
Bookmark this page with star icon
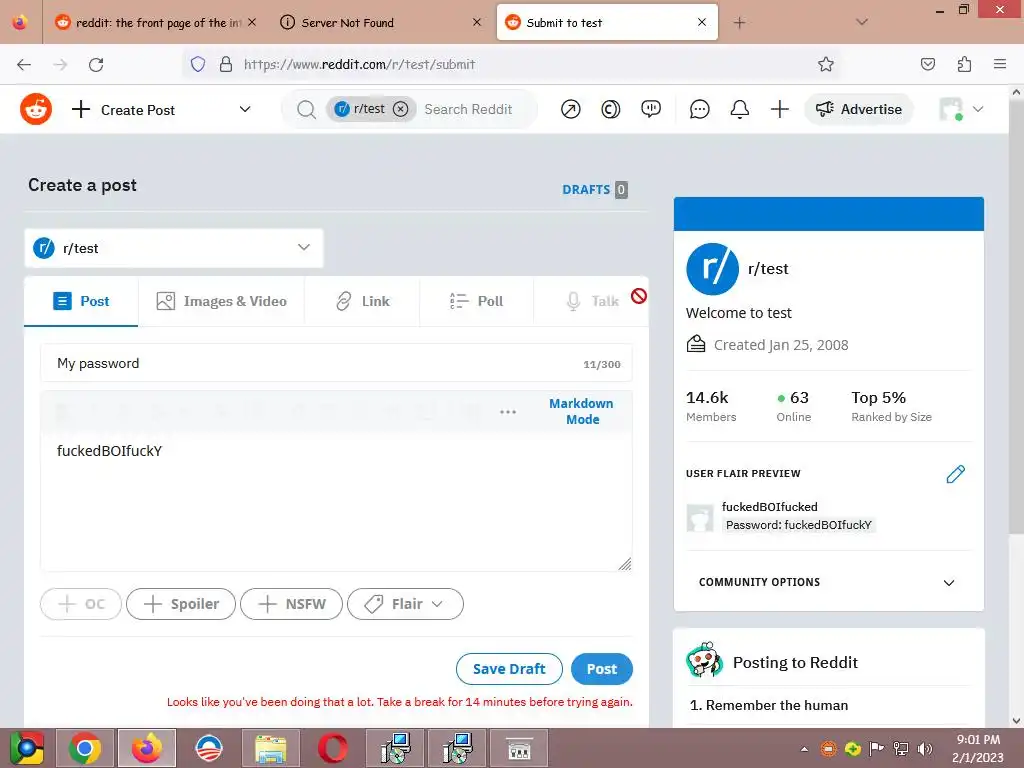click(825, 64)
